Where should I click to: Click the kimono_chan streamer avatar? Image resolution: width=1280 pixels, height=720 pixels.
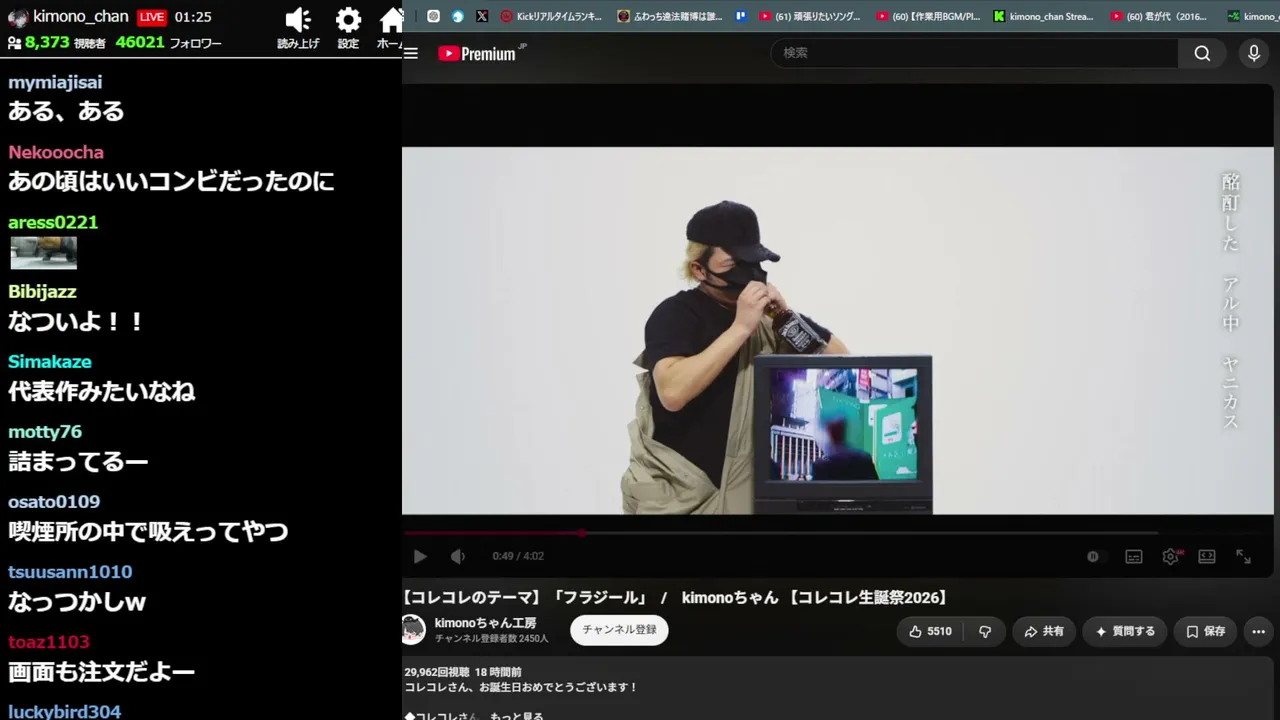click(17, 17)
